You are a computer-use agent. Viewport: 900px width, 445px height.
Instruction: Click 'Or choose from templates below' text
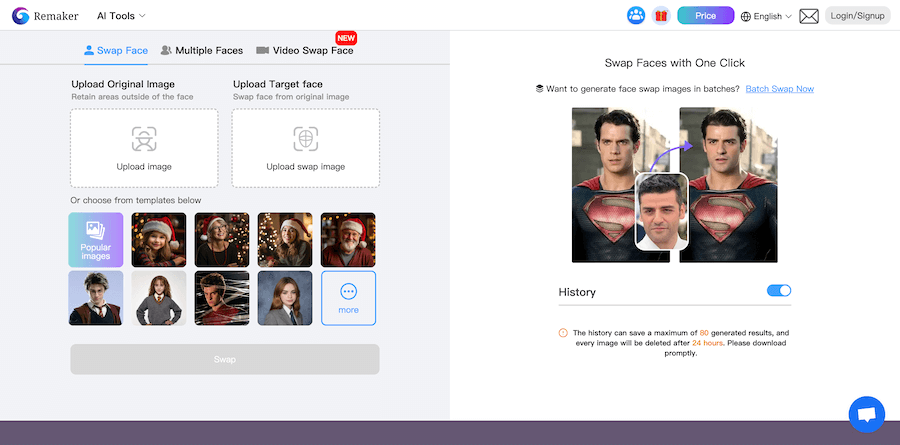coord(135,200)
